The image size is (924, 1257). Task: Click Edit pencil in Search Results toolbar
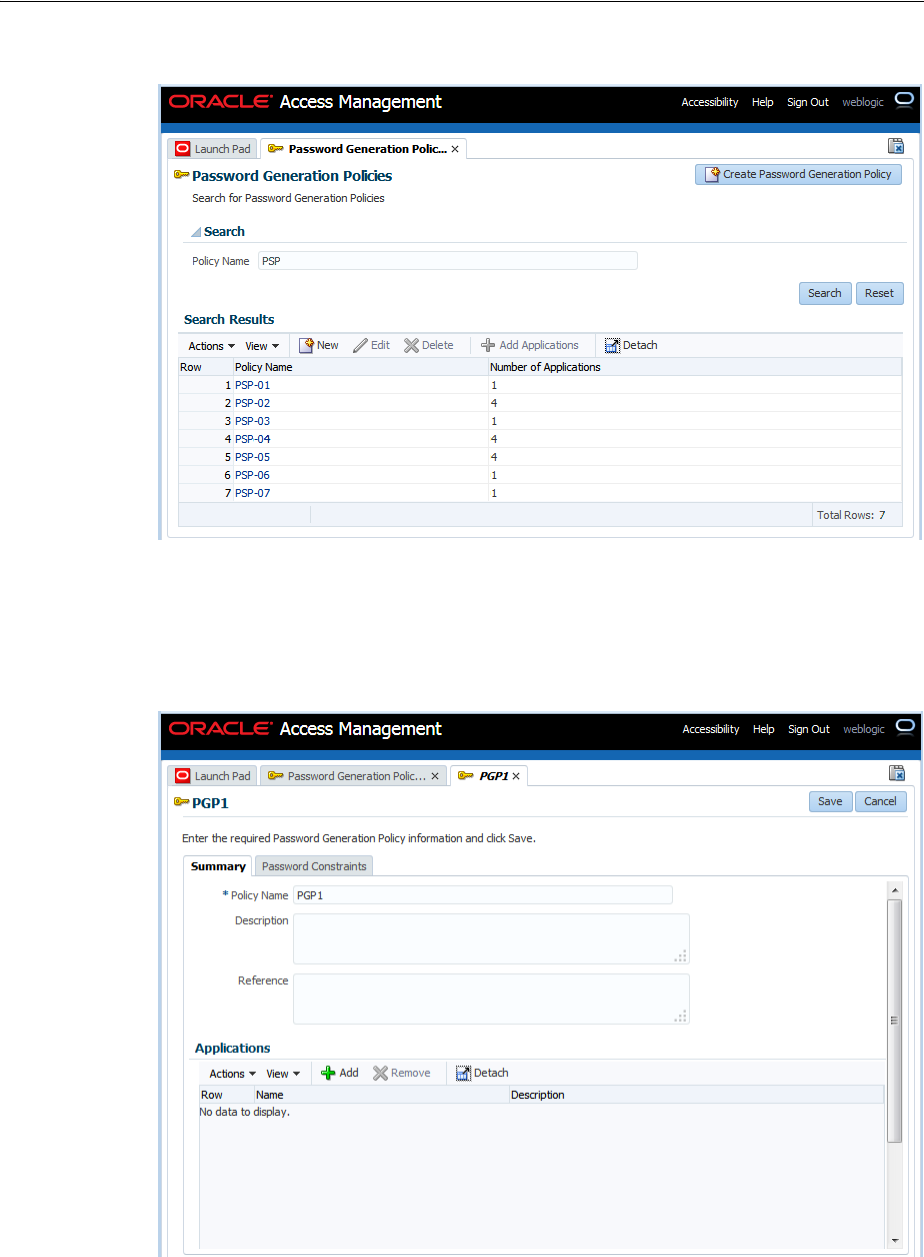click(x=360, y=345)
